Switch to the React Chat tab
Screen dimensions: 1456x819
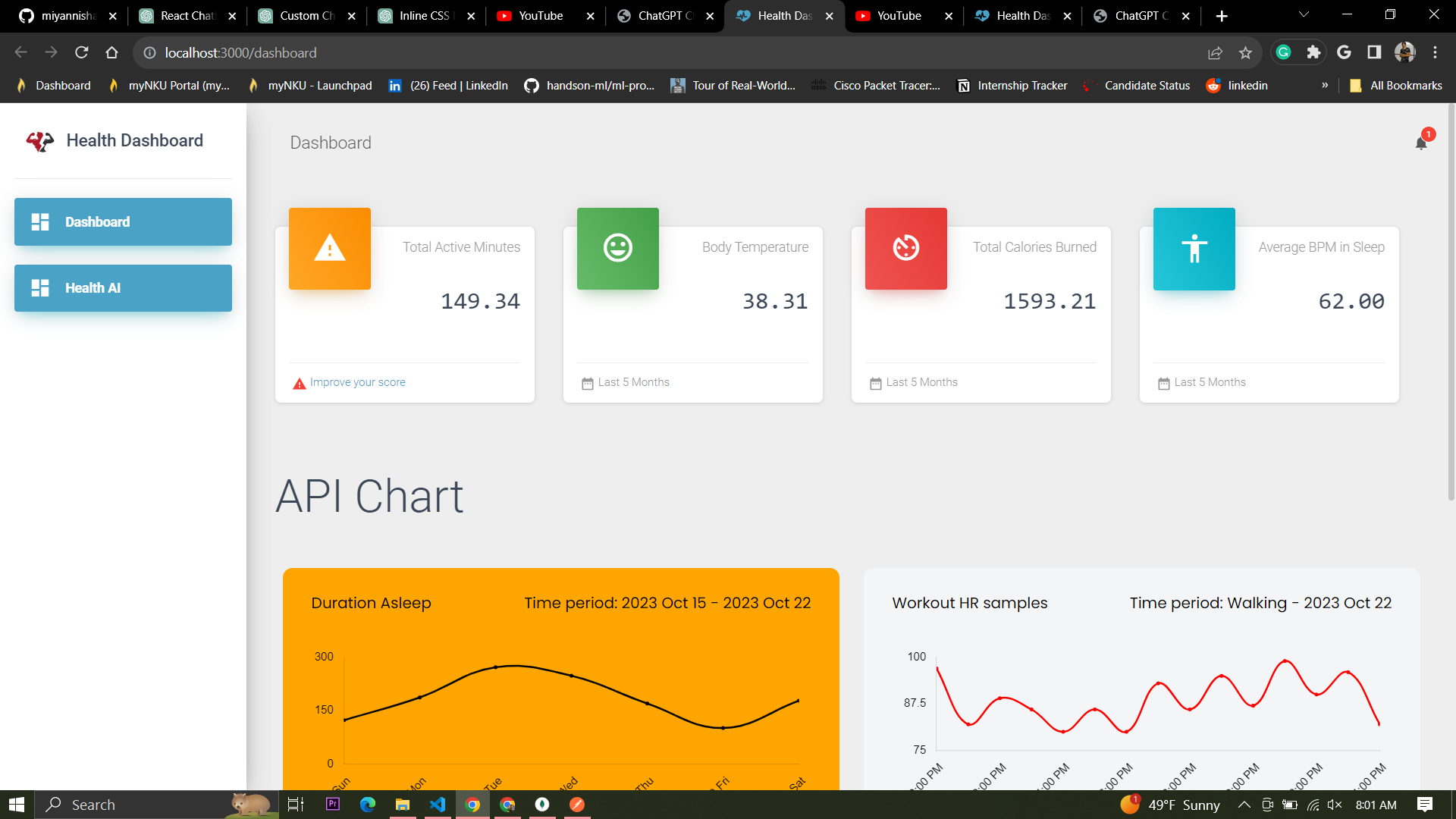click(187, 16)
